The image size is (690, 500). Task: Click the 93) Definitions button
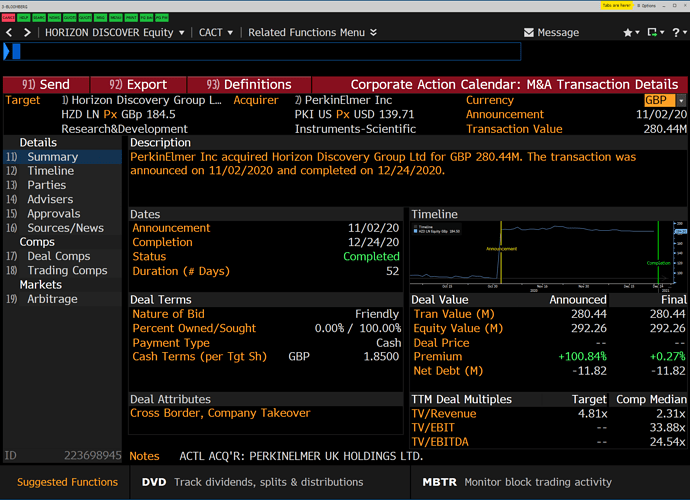(x=249, y=85)
